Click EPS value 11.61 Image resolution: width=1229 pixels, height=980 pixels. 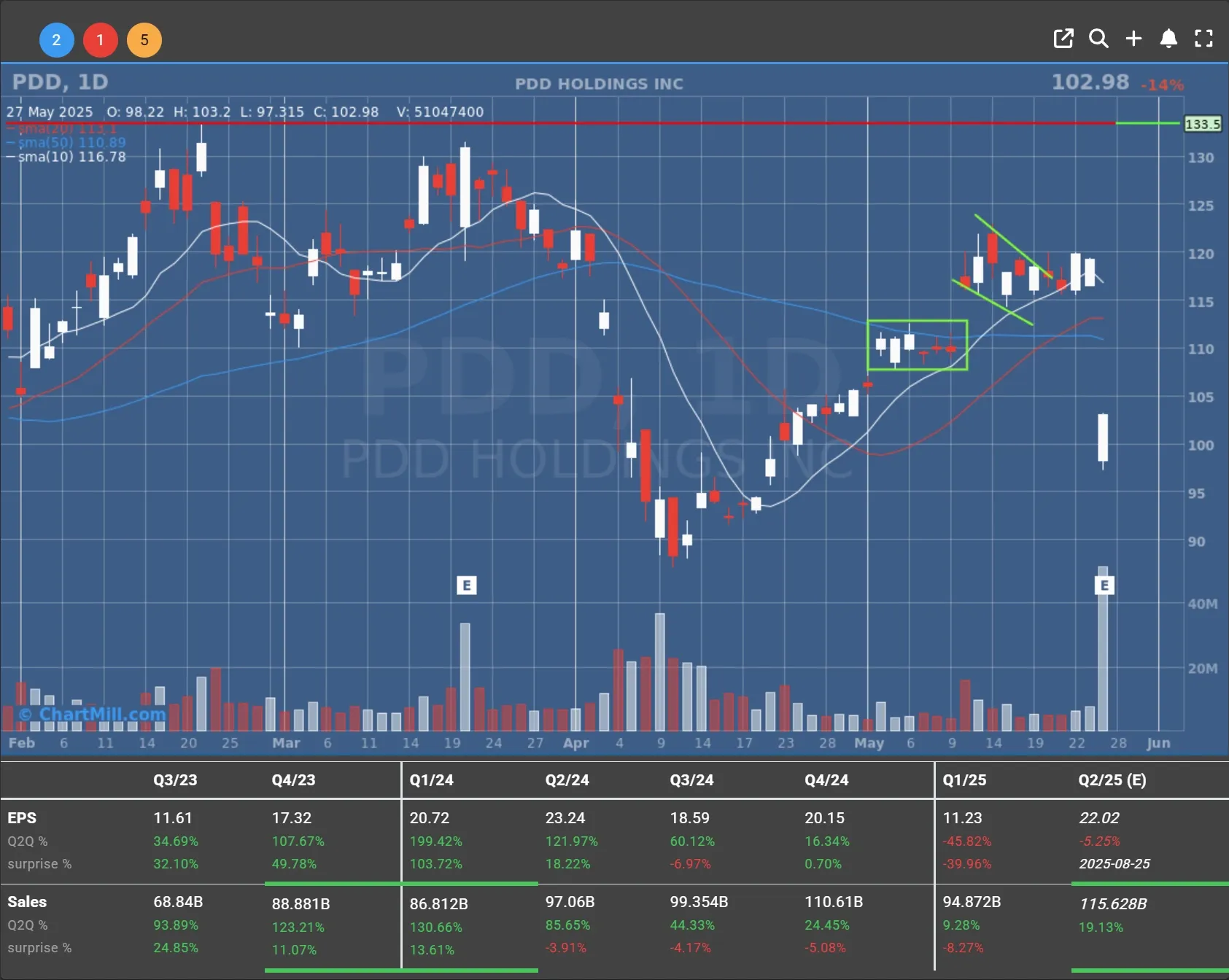click(x=173, y=818)
